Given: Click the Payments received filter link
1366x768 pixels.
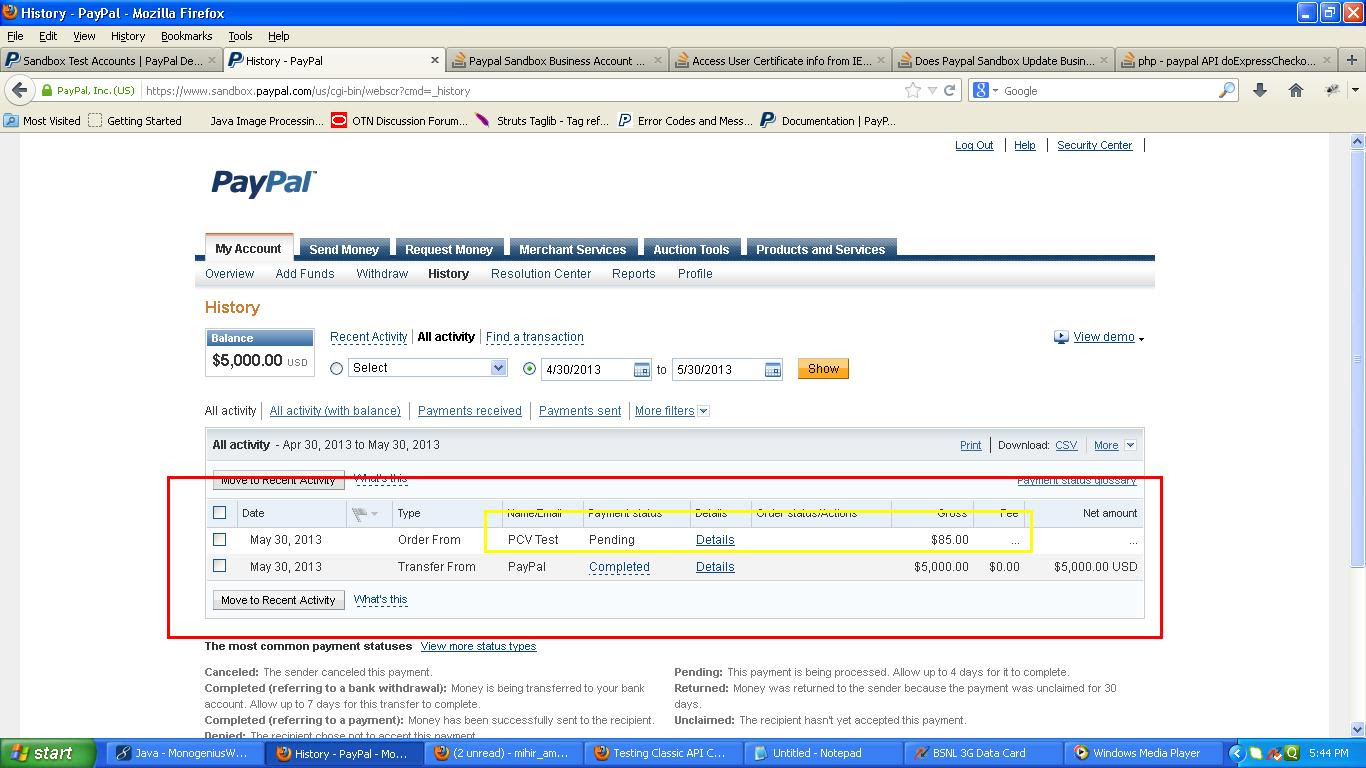Looking at the screenshot, I should 470,411.
